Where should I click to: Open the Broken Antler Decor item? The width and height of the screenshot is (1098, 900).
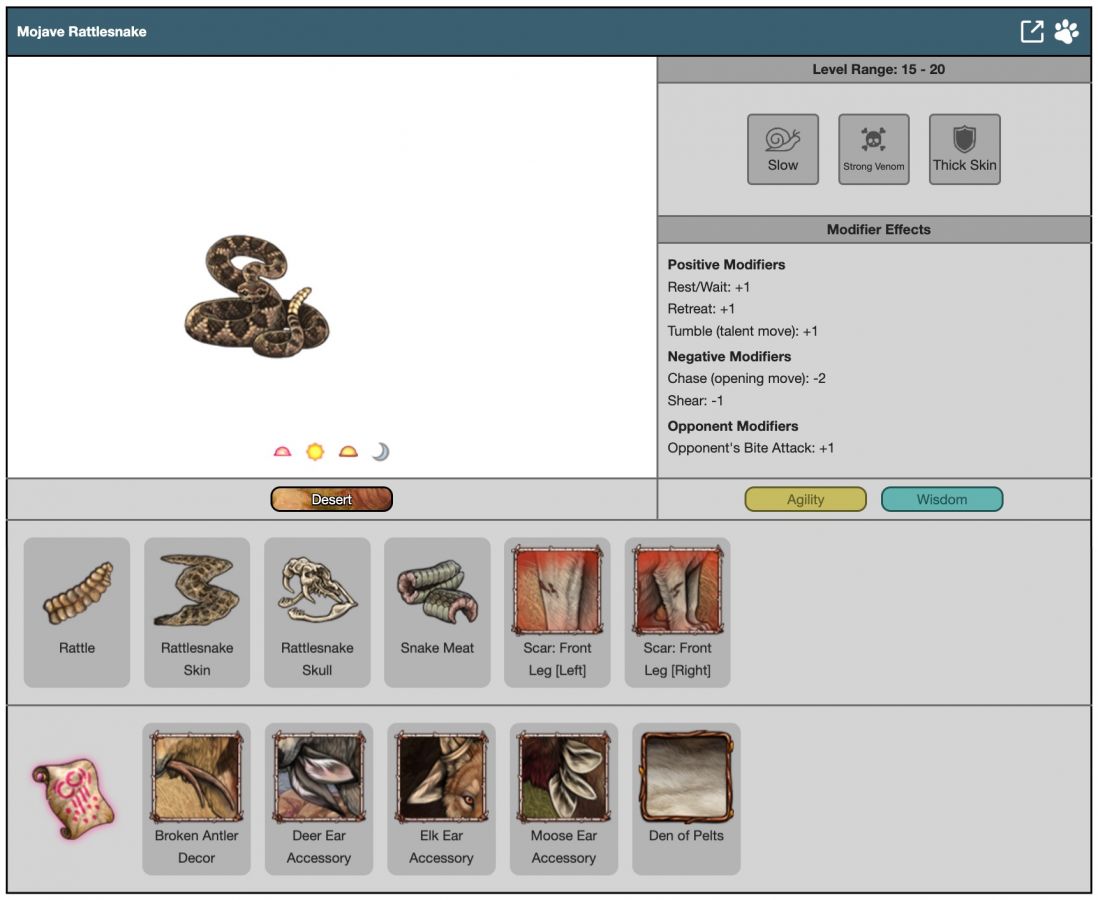coord(196,798)
